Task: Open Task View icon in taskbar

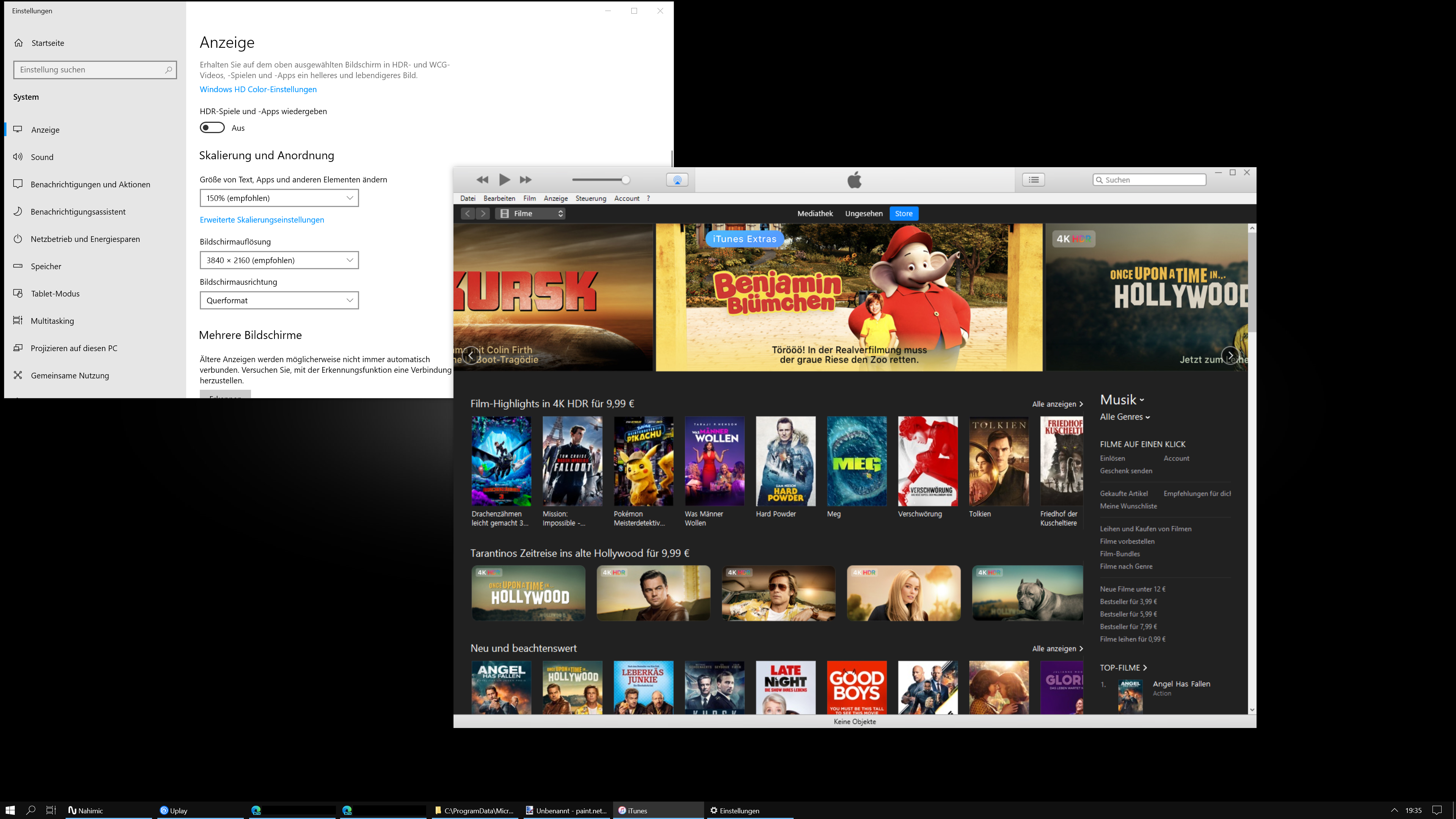Action: click(51, 810)
